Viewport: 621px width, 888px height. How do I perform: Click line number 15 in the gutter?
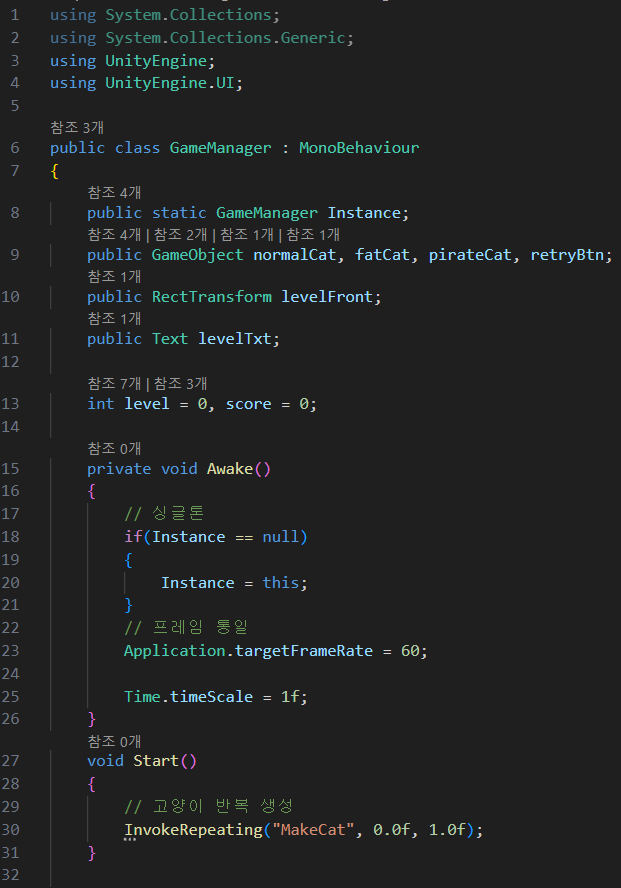[10, 469]
